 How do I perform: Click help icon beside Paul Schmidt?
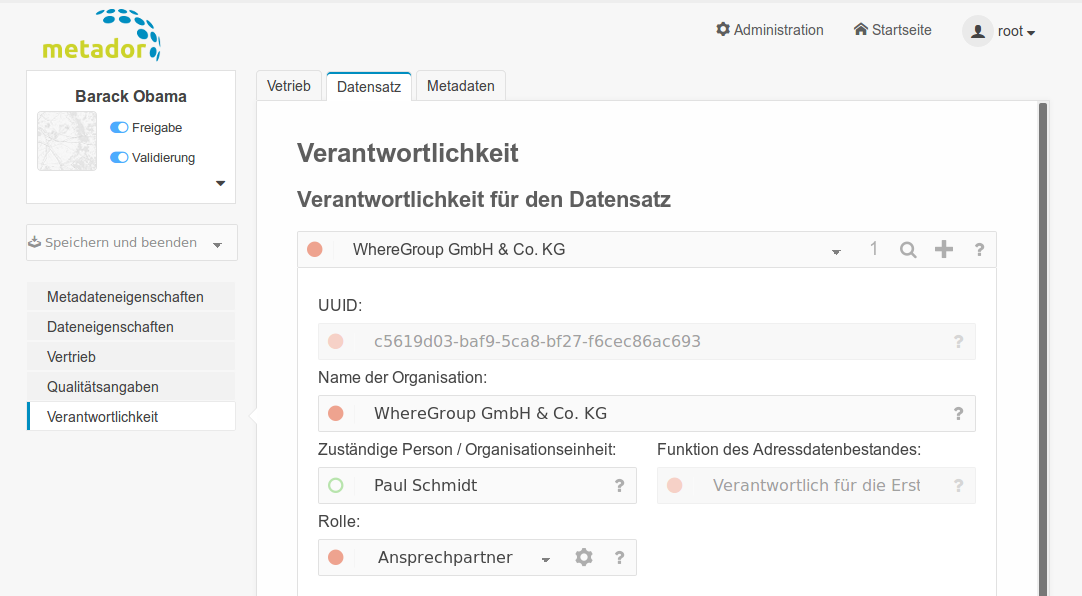coord(620,486)
